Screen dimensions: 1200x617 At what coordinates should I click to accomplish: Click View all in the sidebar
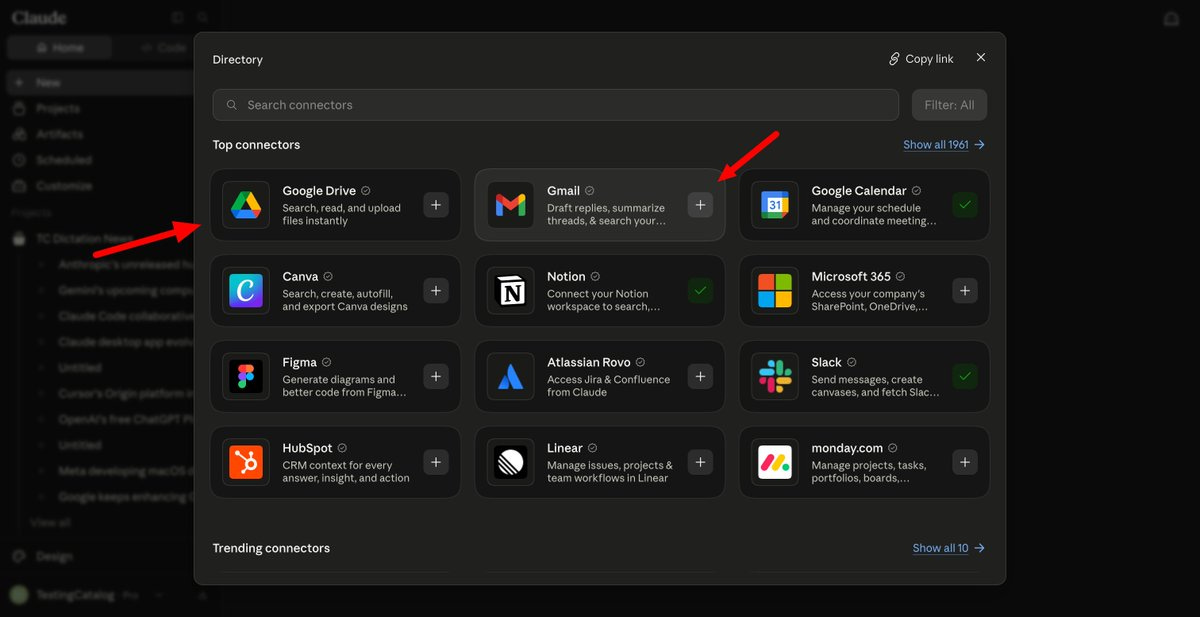click(50, 522)
